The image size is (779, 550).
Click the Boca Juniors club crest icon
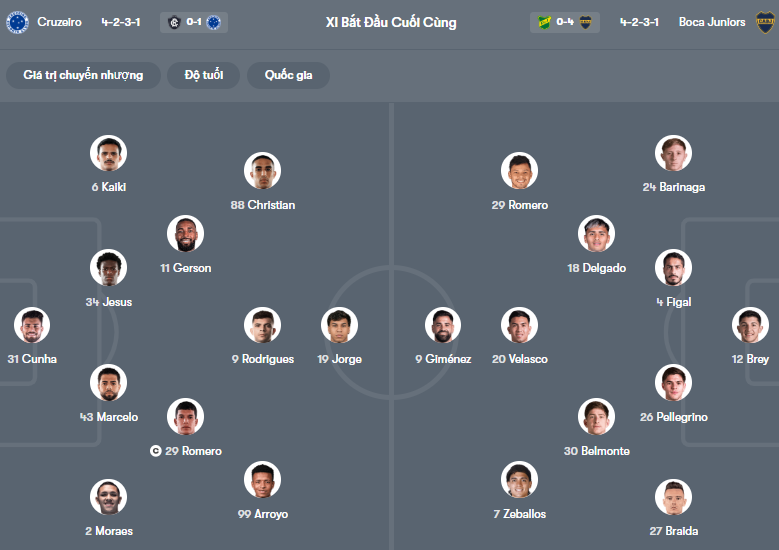(765, 22)
